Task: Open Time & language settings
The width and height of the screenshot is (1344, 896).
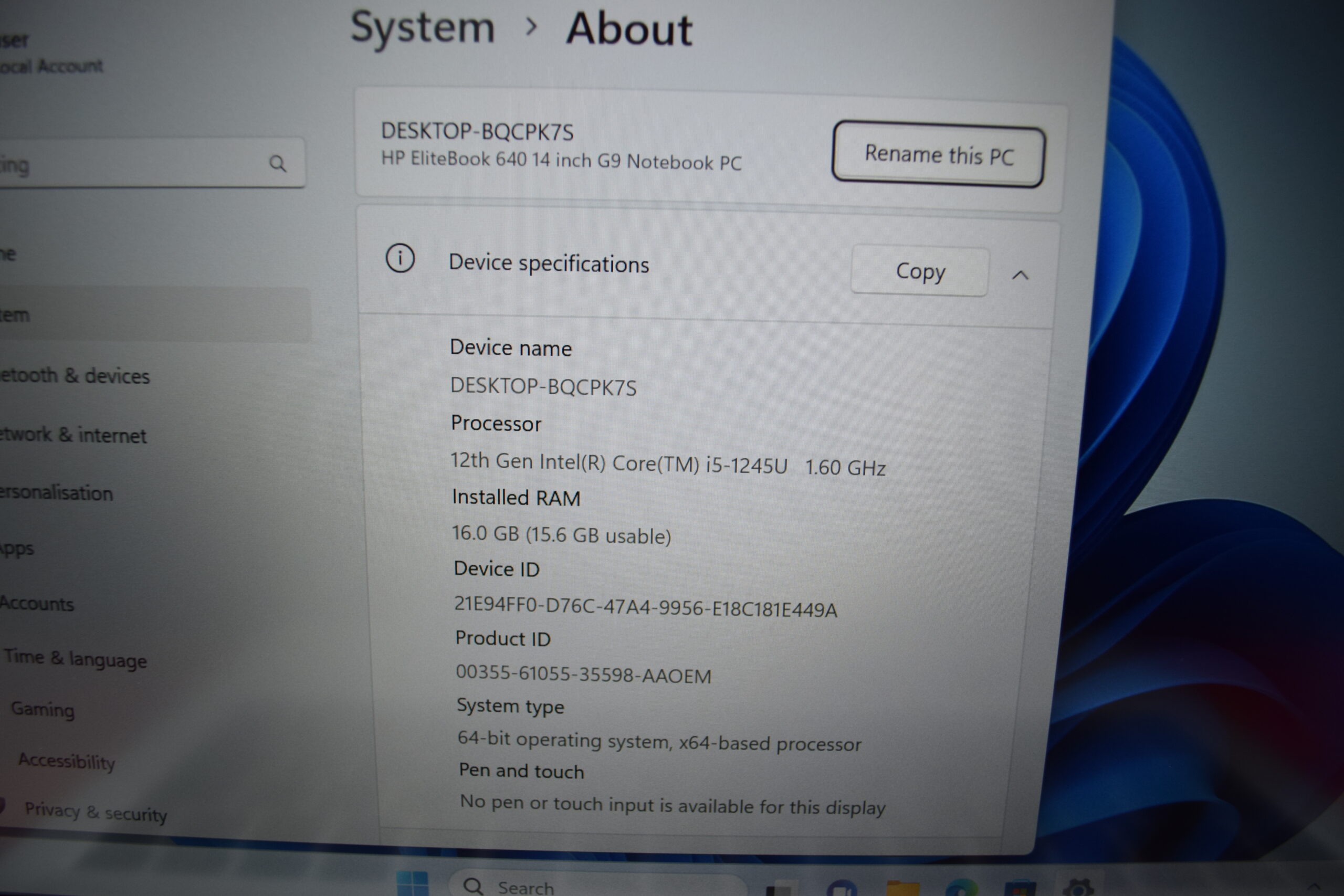Action: point(75,658)
